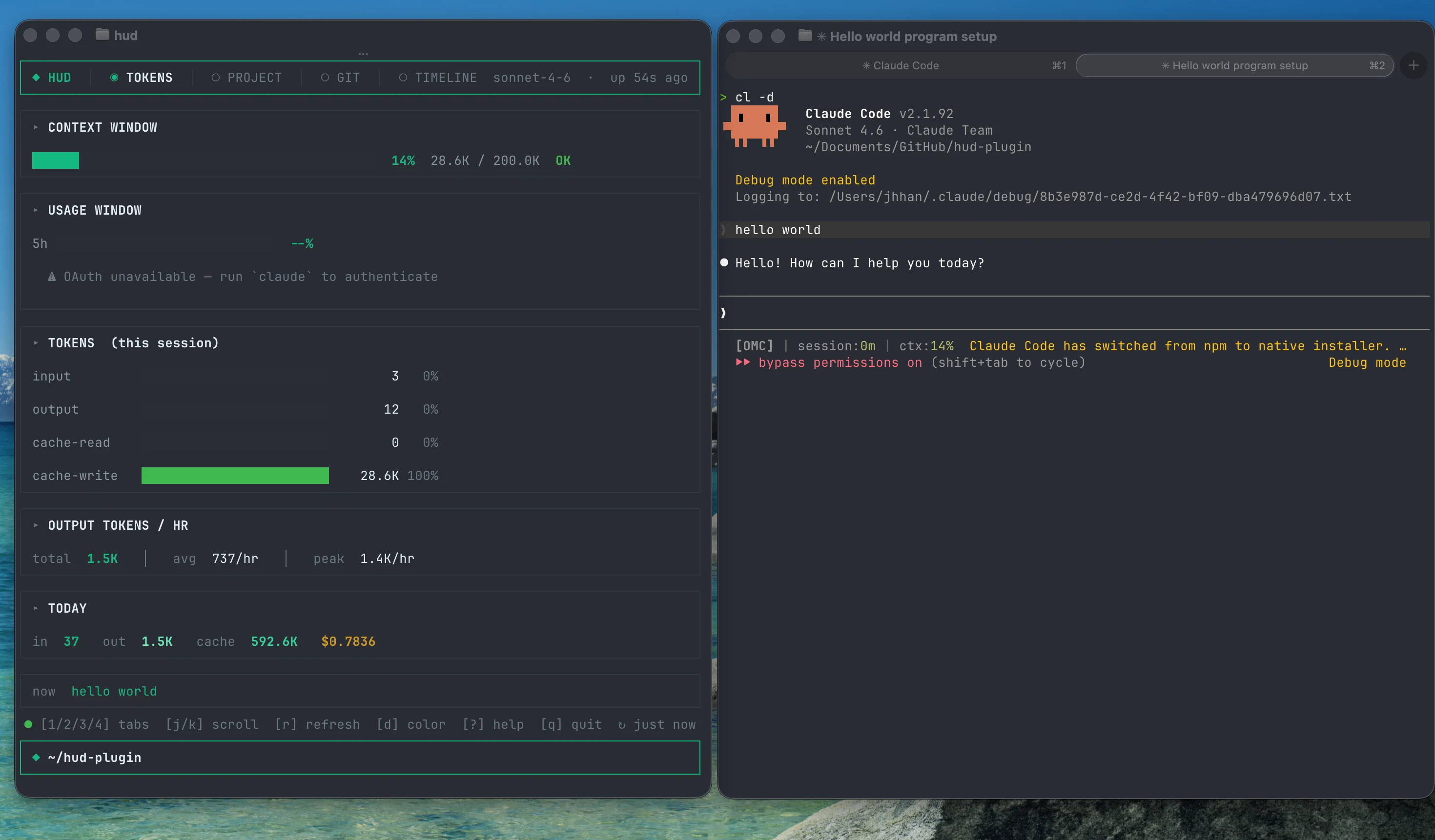Click the ~/Documents/GitHub/hud-plugin path
Viewport: 1435px width, 840px height.
tap(919, 147)
